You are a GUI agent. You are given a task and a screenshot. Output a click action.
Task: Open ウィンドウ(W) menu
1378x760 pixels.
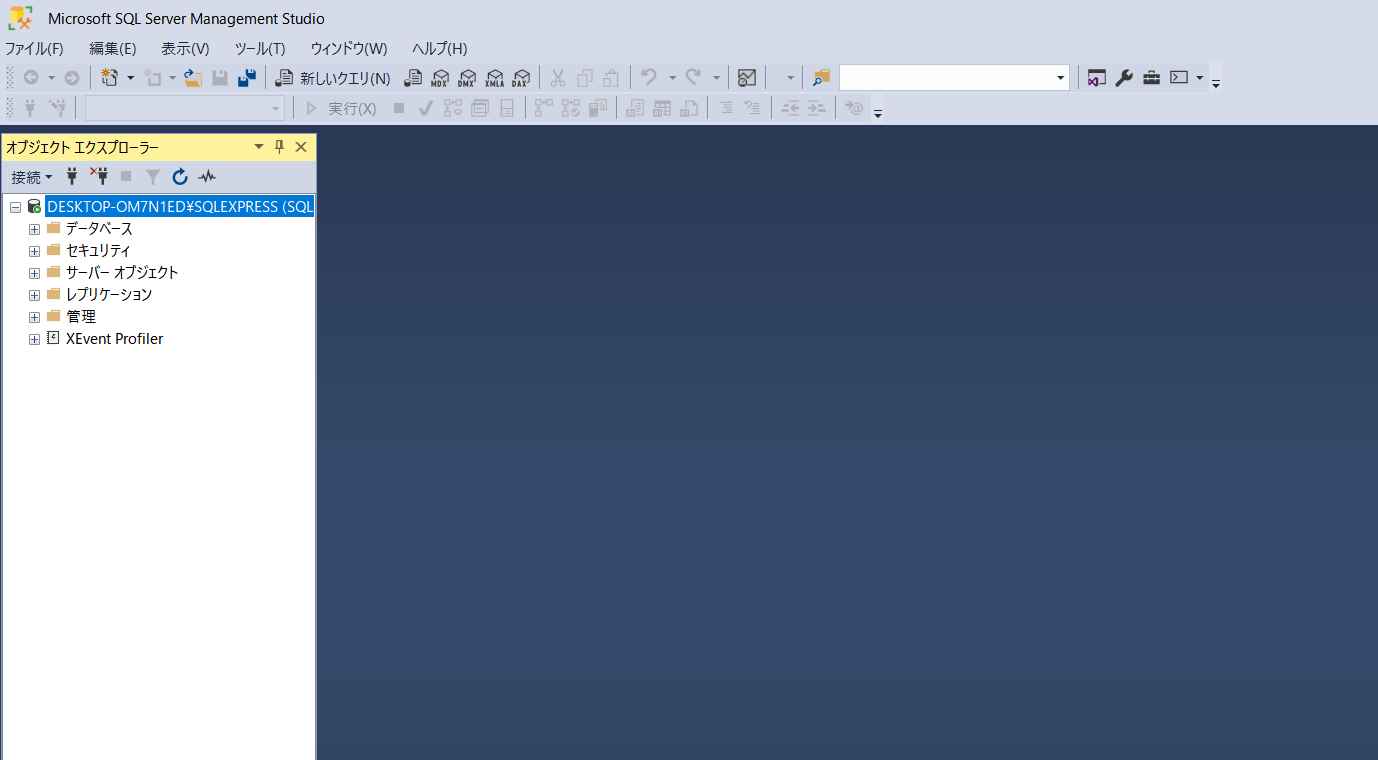pyautogui.click(x=348, y=48)
